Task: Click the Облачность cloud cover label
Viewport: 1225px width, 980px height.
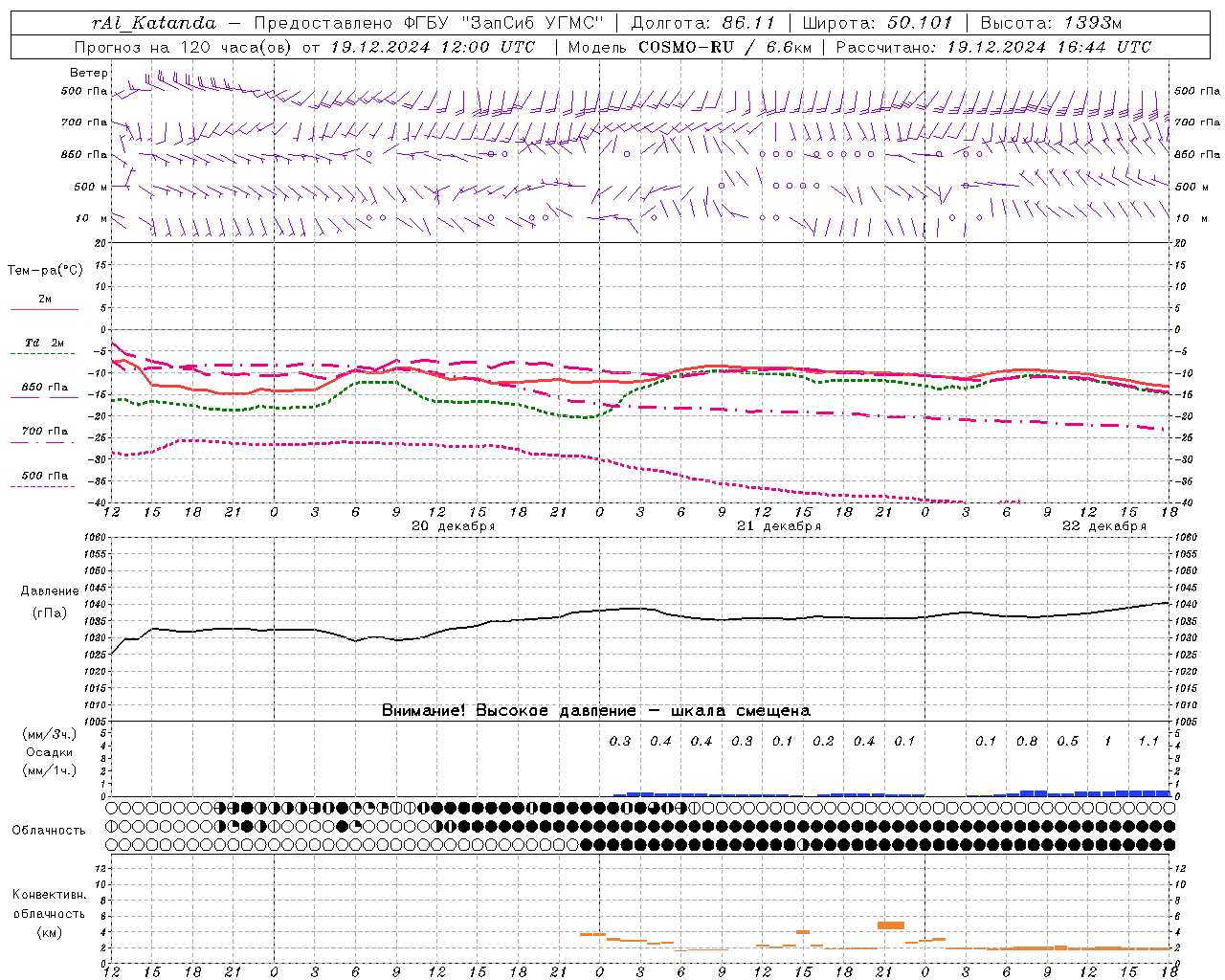Action: coord(49,830)
